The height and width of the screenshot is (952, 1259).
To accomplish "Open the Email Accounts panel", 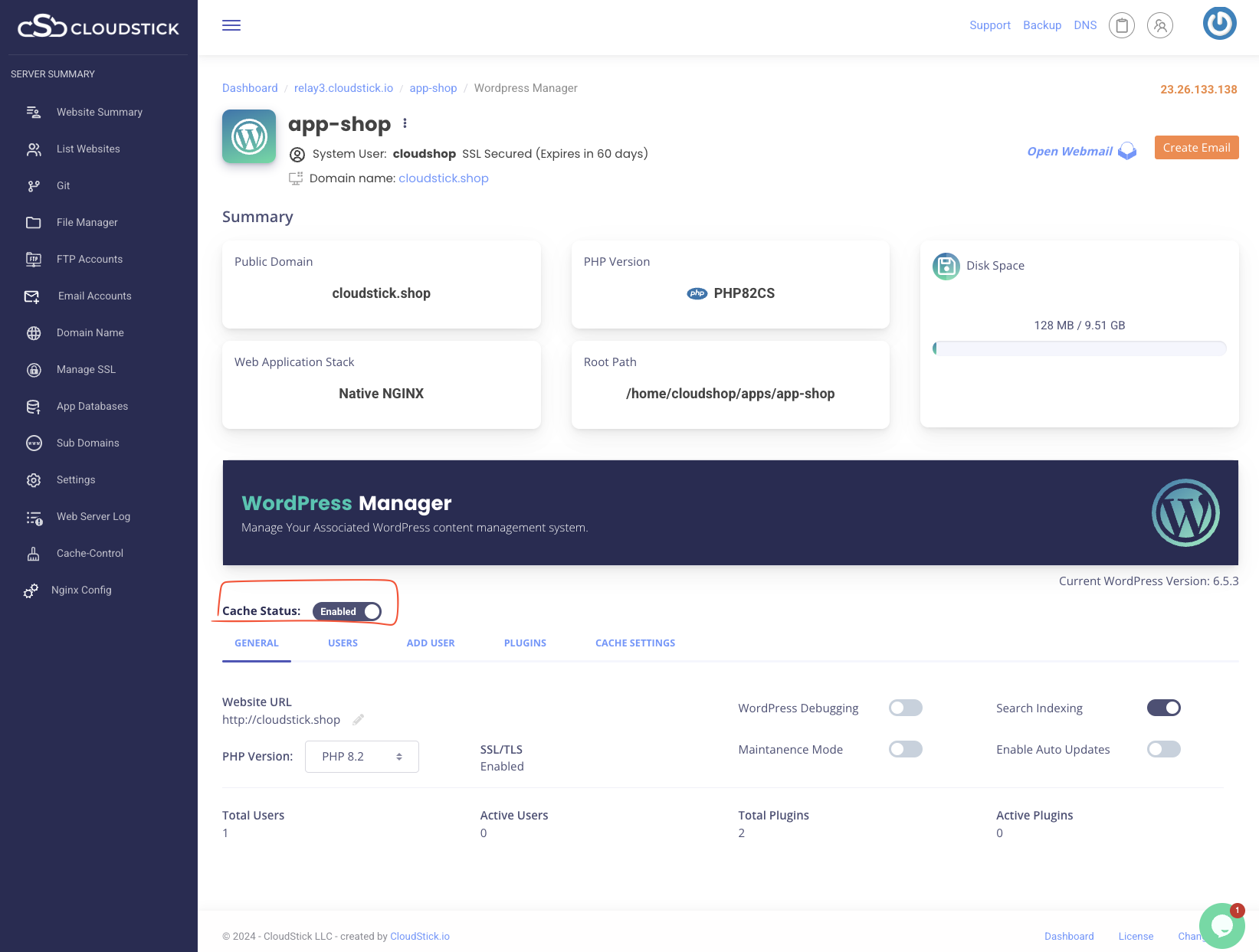I will coord(94,296).
